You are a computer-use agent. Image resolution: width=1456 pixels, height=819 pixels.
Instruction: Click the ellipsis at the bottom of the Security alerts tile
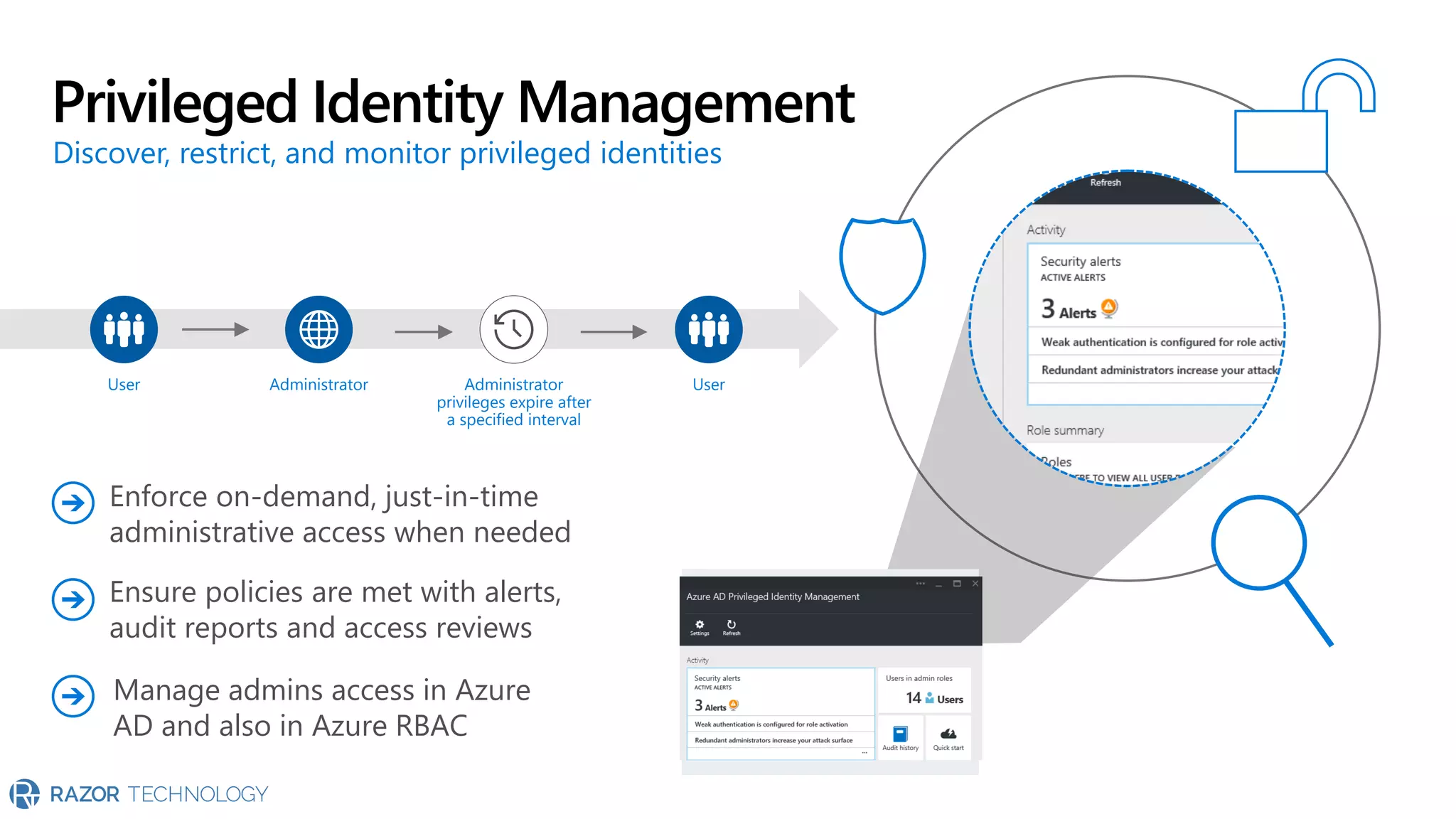coord(864,753)
